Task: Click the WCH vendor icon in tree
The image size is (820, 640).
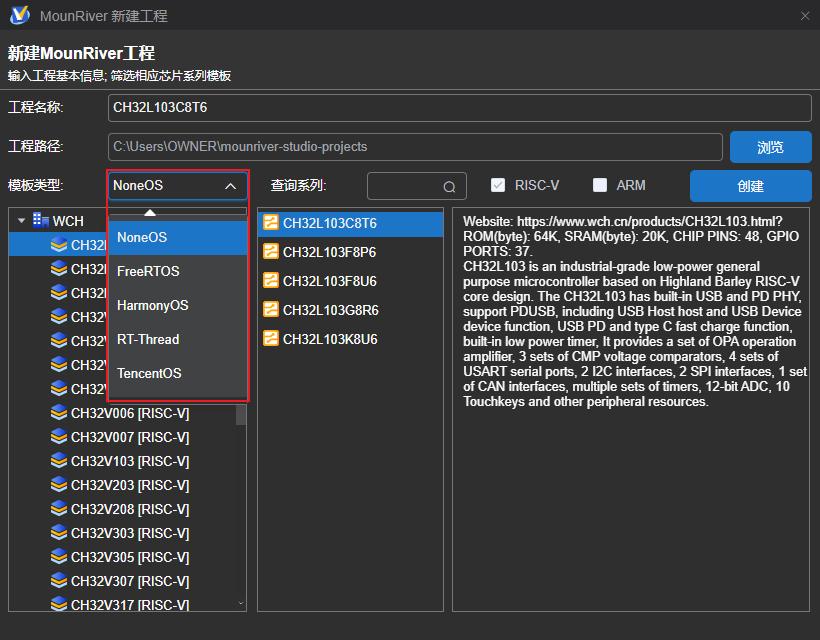Action: 41,220
